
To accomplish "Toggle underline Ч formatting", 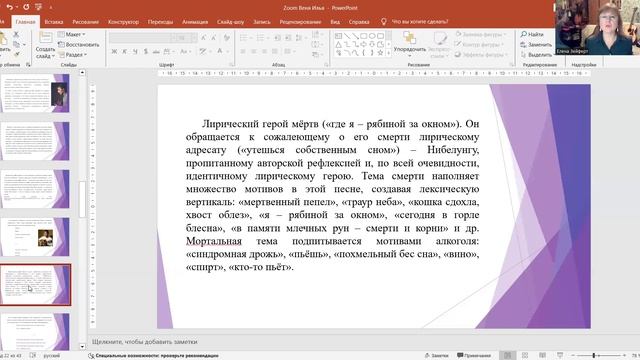I will [135, 51].
